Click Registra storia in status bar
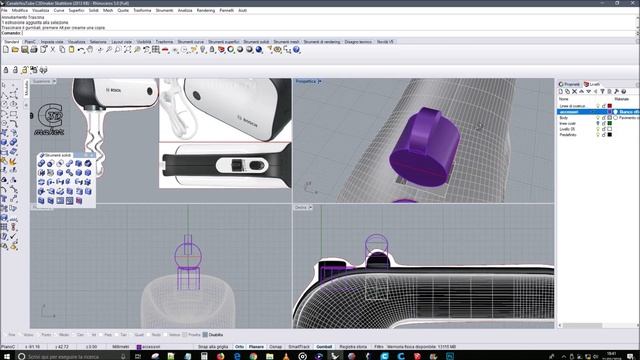 (x=353, y=347)
